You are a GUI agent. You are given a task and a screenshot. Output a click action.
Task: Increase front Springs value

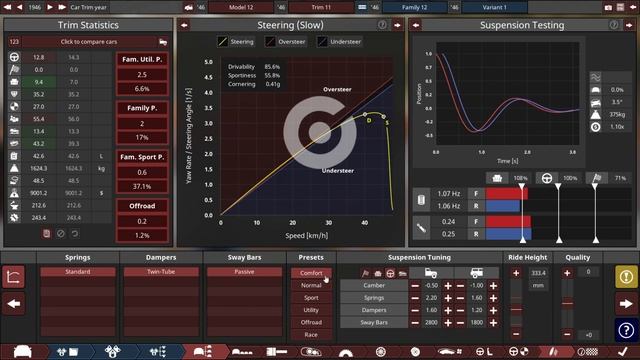pos(448,298)
